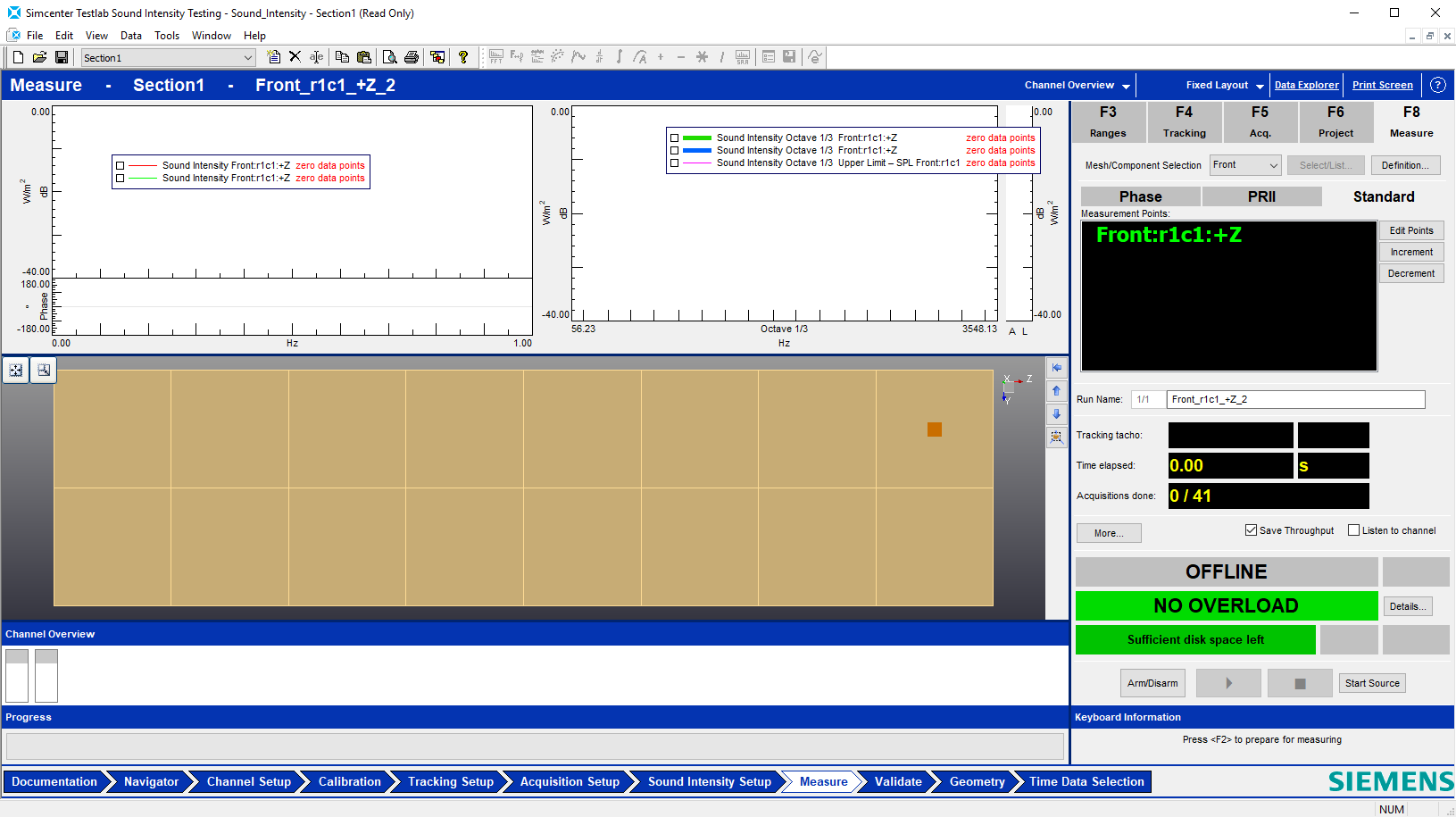Click the play button next to Arm/Disarm
Viewport: 1456px width, 817px height.
(1228, 683)
